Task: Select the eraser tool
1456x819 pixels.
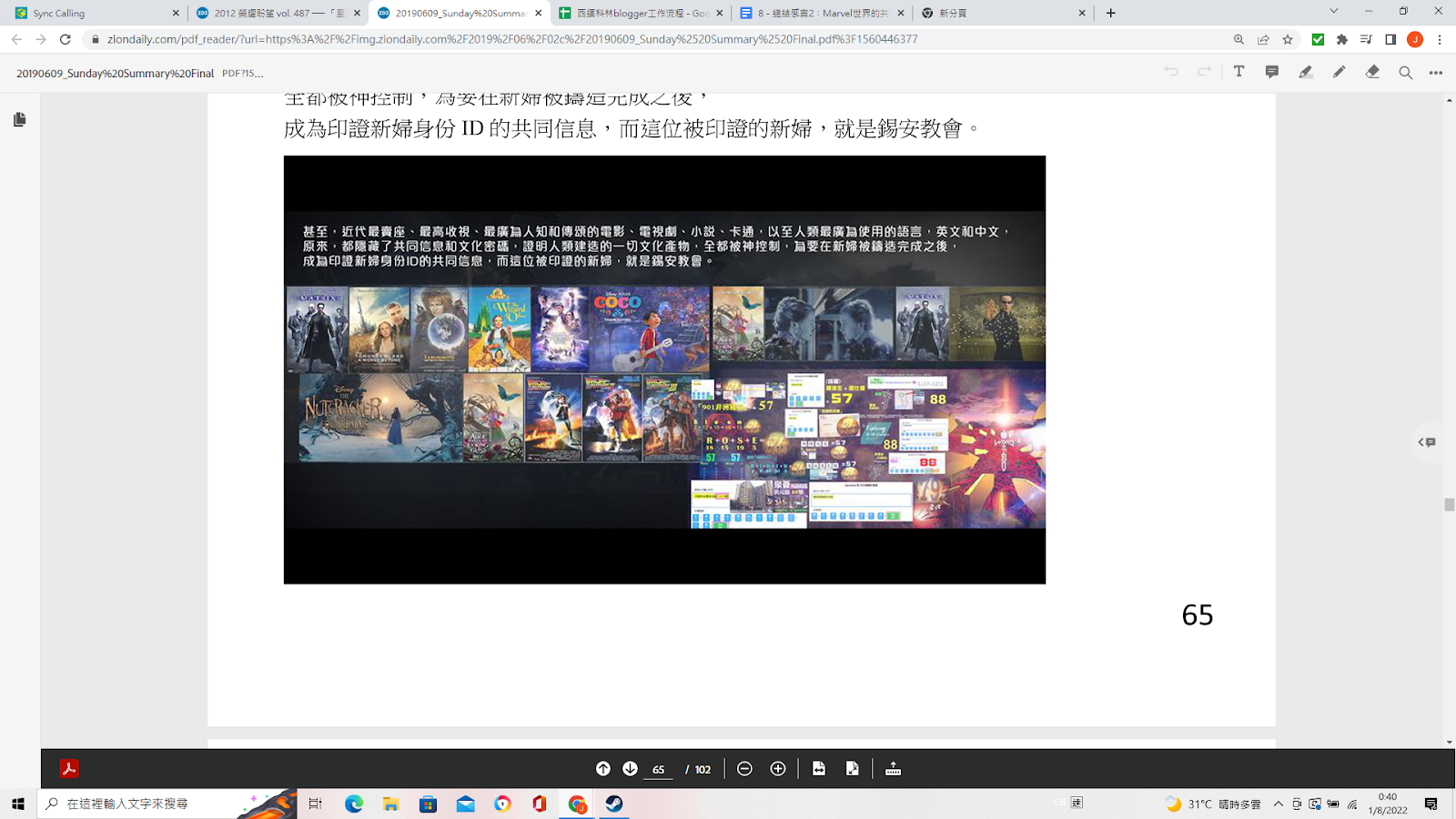Action: click(x=1372, y=72)
